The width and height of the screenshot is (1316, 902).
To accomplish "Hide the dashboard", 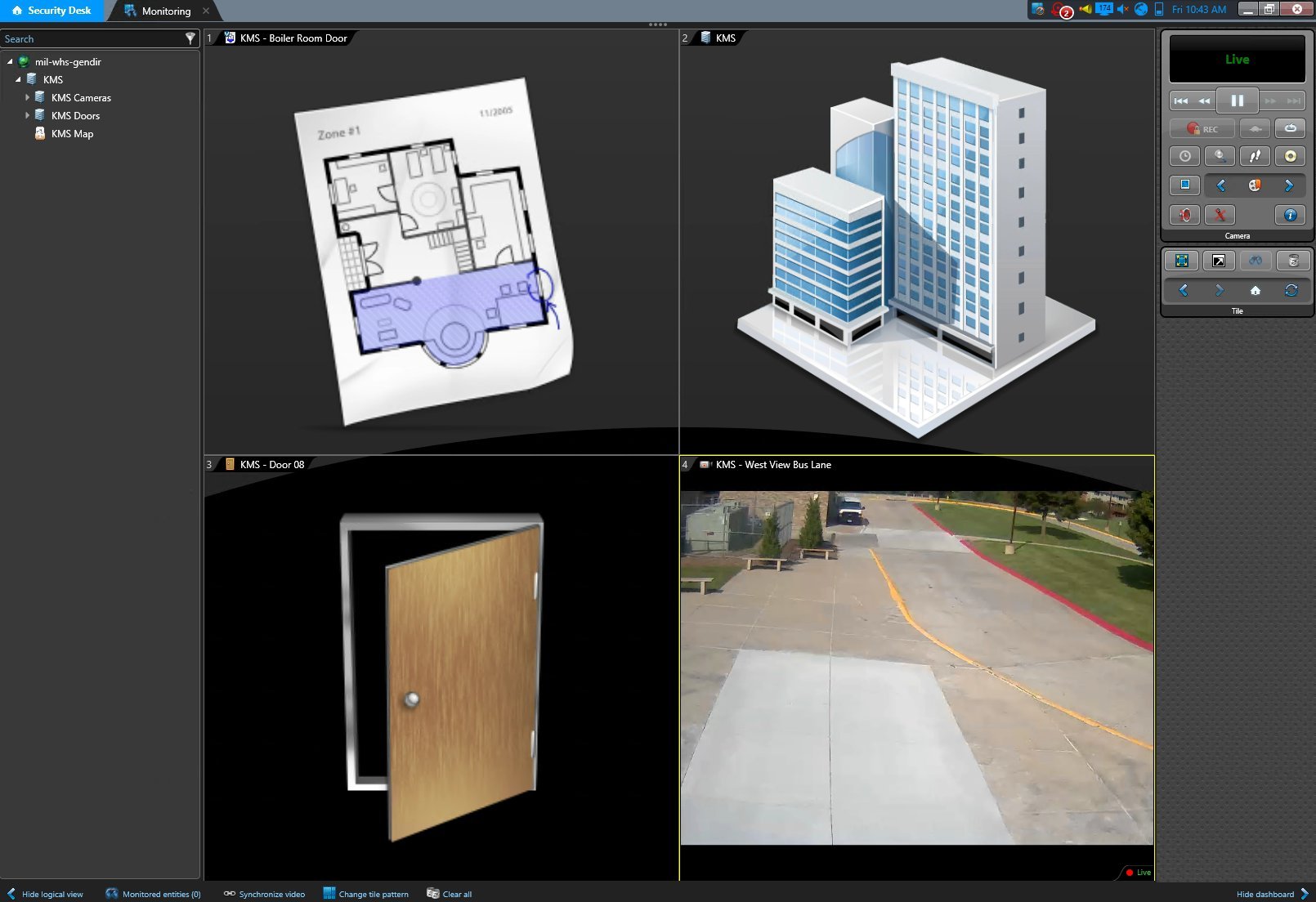I will 1273,894.
